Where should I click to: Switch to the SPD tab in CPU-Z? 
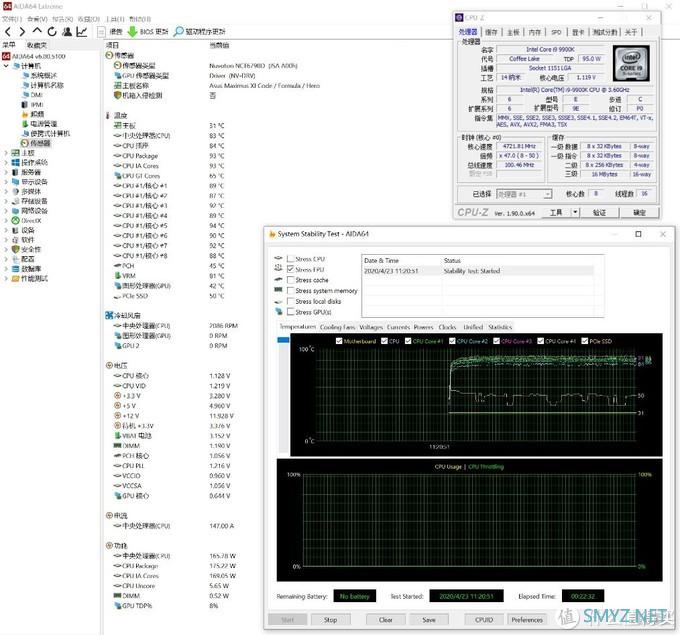coord(556,32)
